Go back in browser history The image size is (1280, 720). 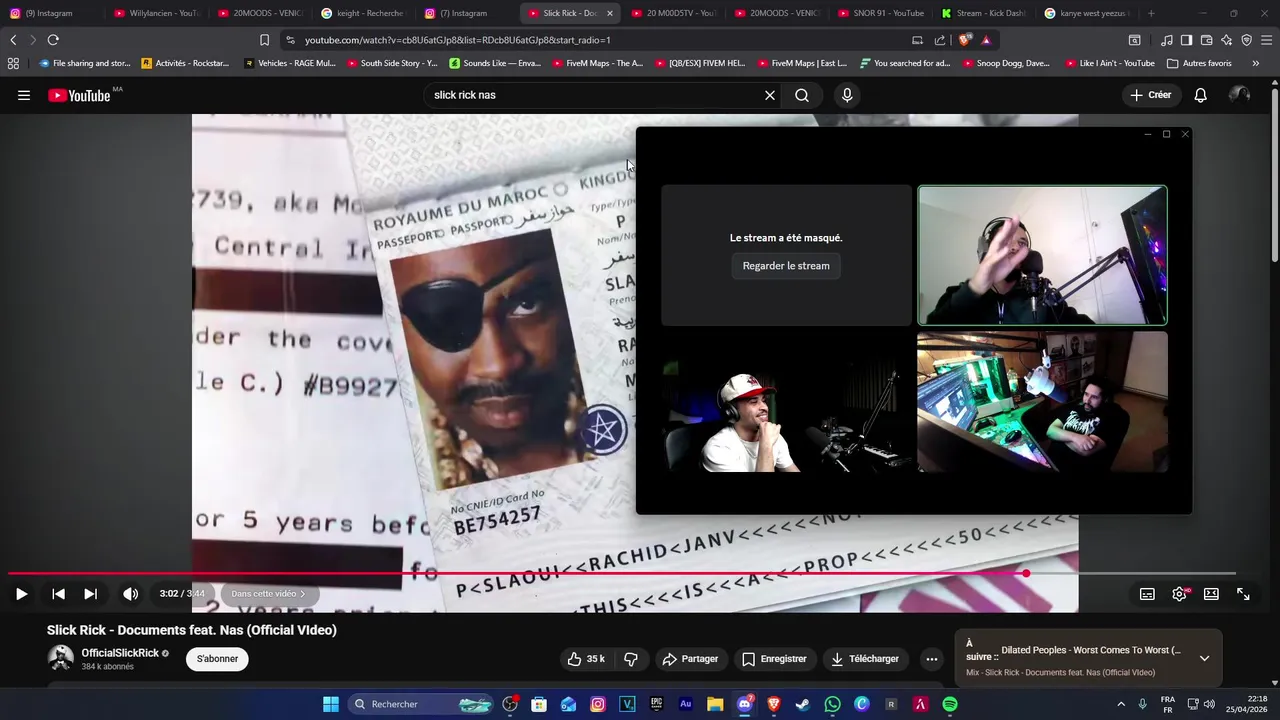point(13,40)
